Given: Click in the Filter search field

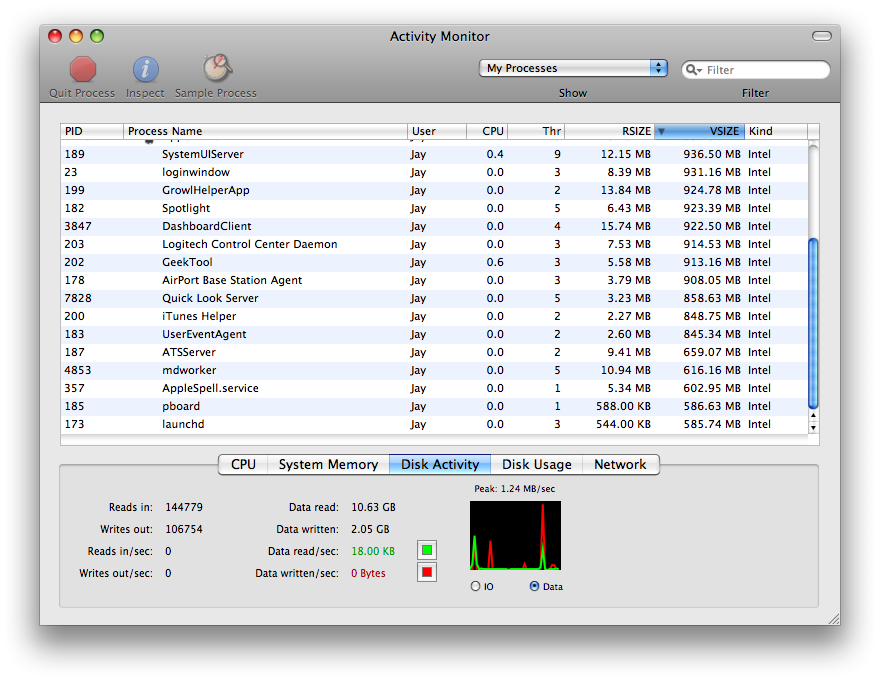Looking at the screenshot, I should pos(755,70).
